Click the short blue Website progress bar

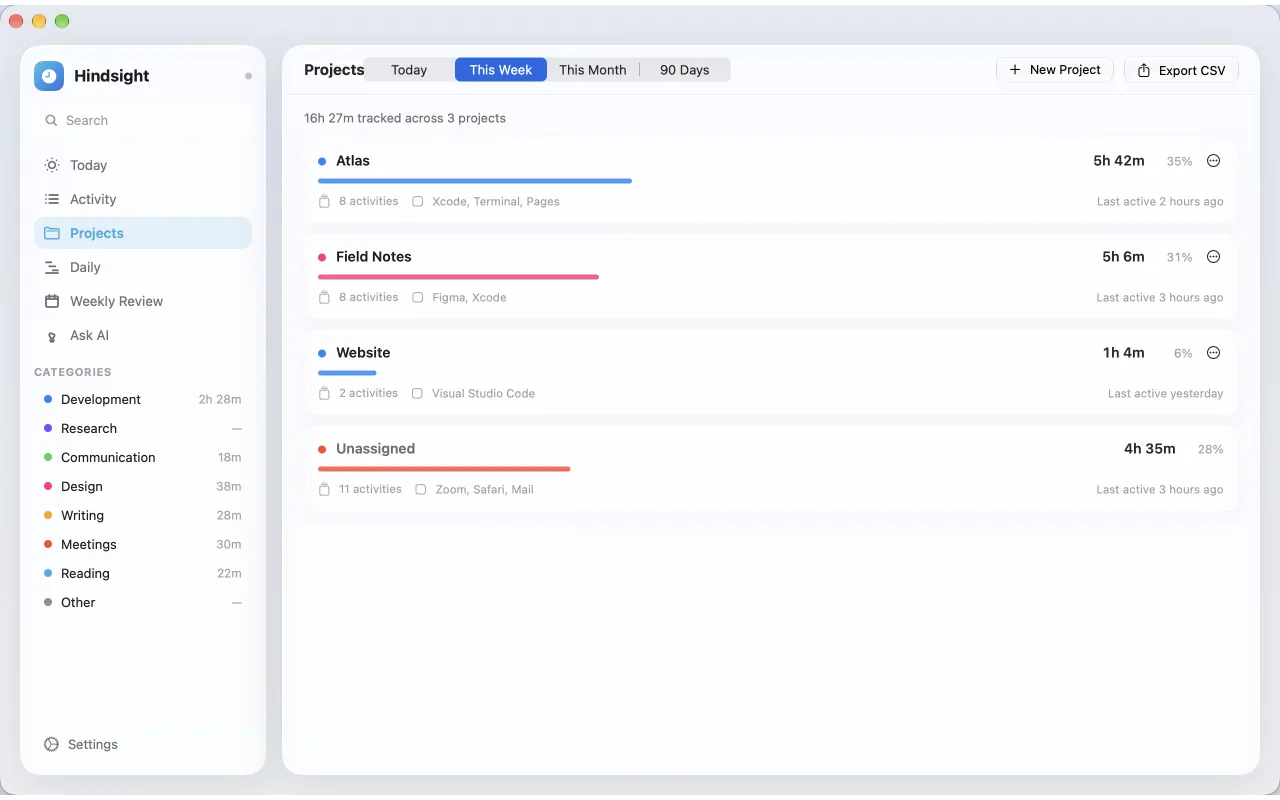click(x=347, y=373)
